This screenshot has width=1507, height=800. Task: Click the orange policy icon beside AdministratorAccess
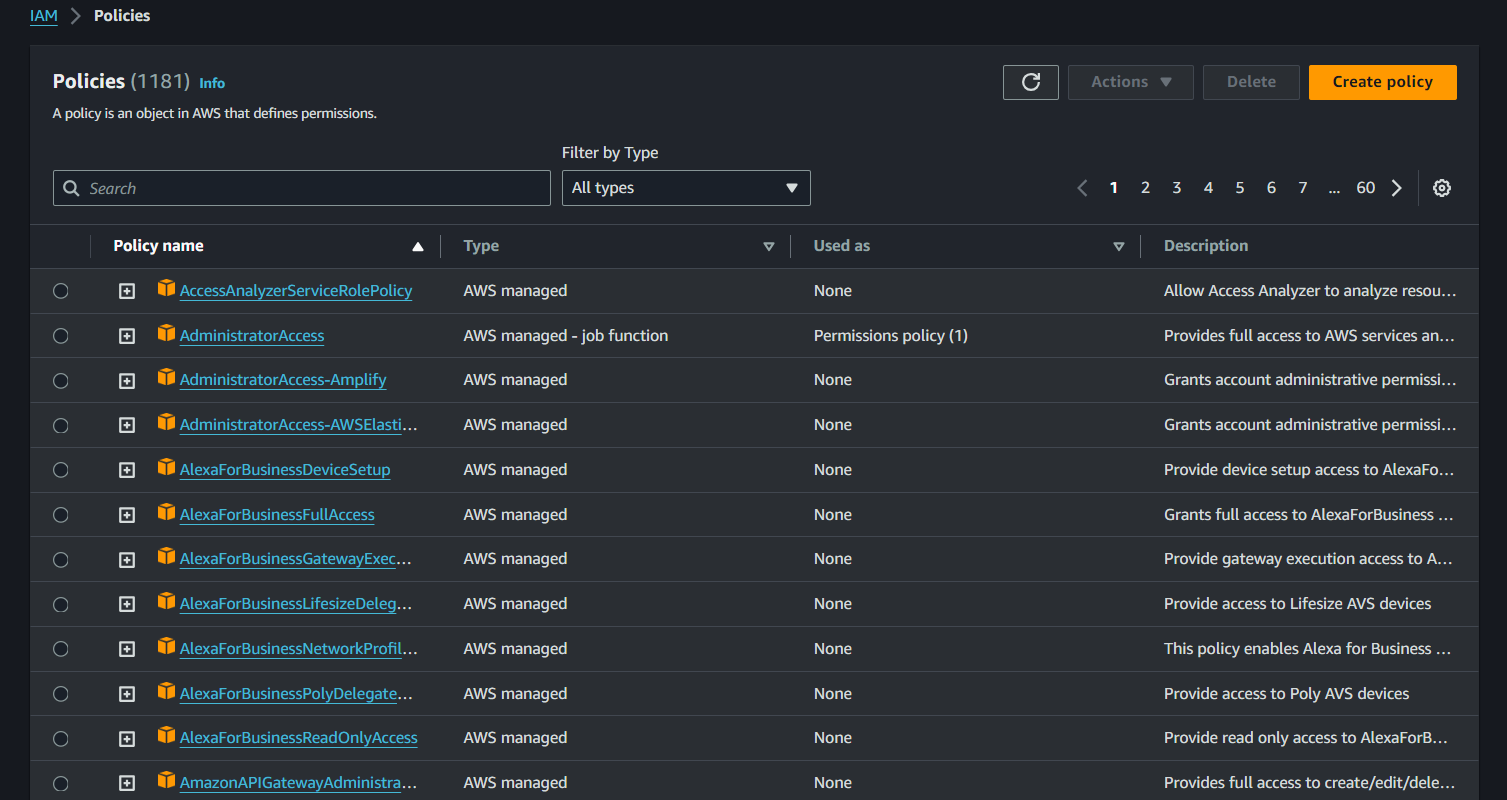(x=166, y=334)
